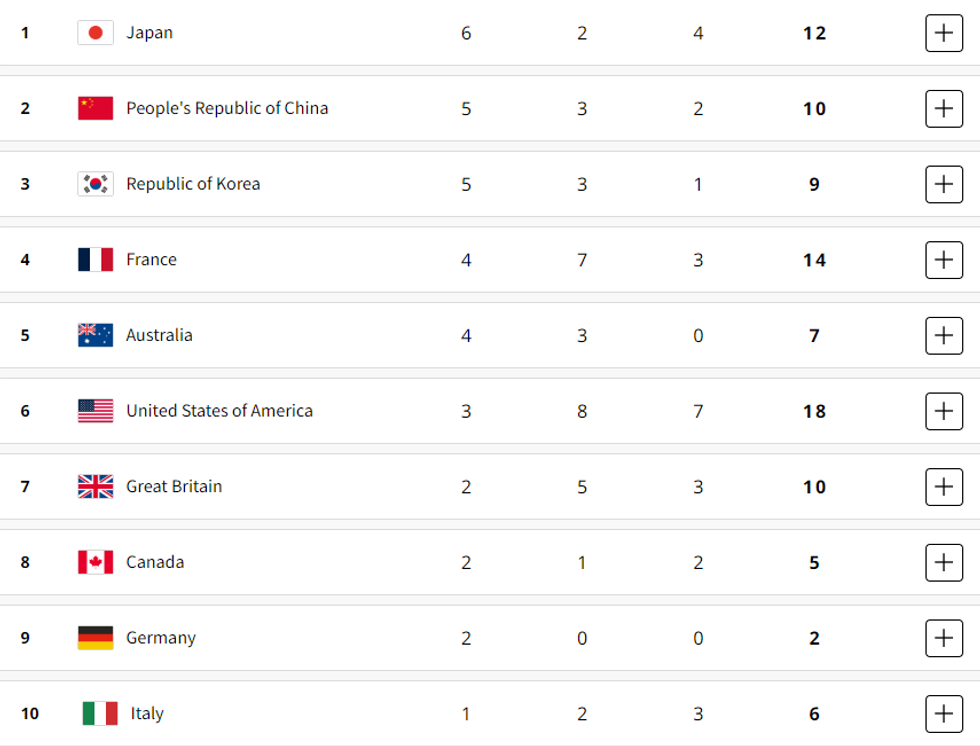Click the Italy flag icon
980x746 pixels.
tap(100, 713)
